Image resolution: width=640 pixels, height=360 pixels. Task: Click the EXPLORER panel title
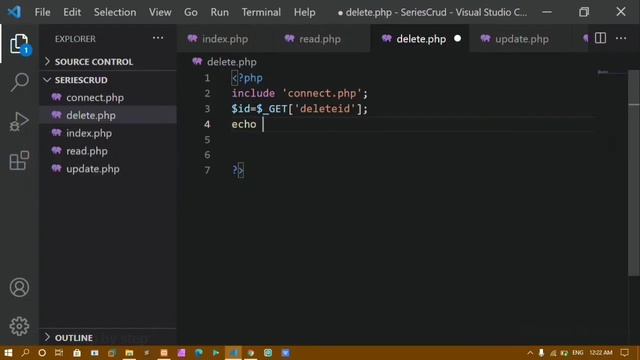75,39
